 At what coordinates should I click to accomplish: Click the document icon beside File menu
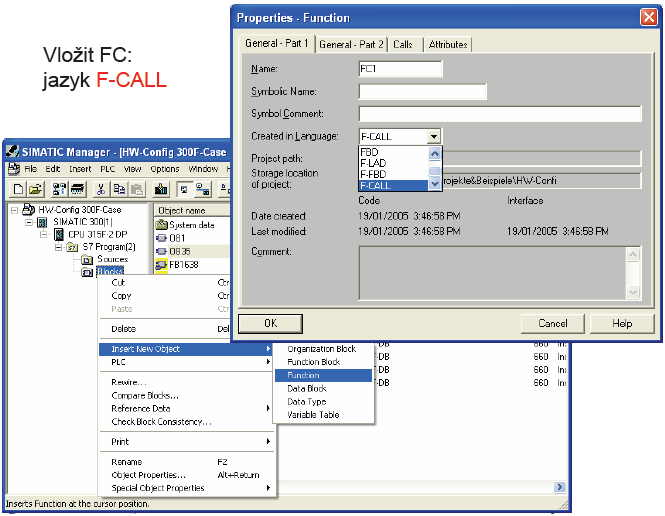14,169
